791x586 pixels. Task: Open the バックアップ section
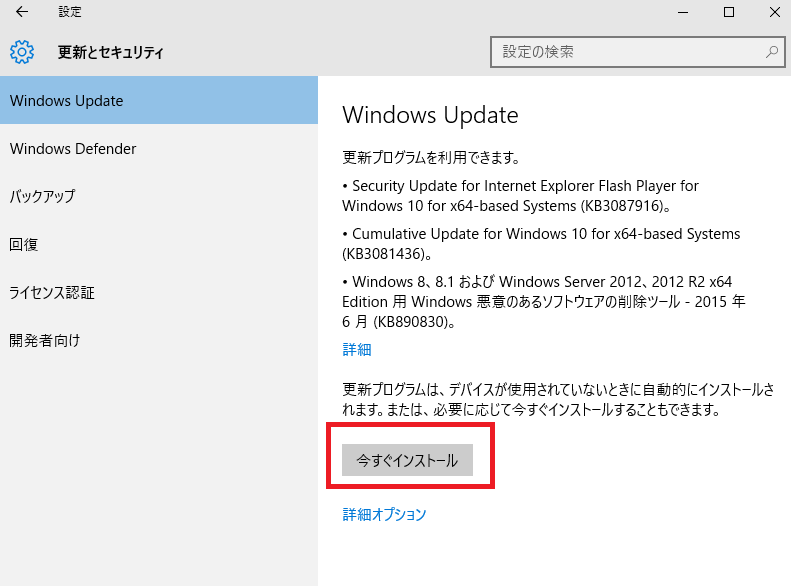pyautogui.click(x=159, y=196)
